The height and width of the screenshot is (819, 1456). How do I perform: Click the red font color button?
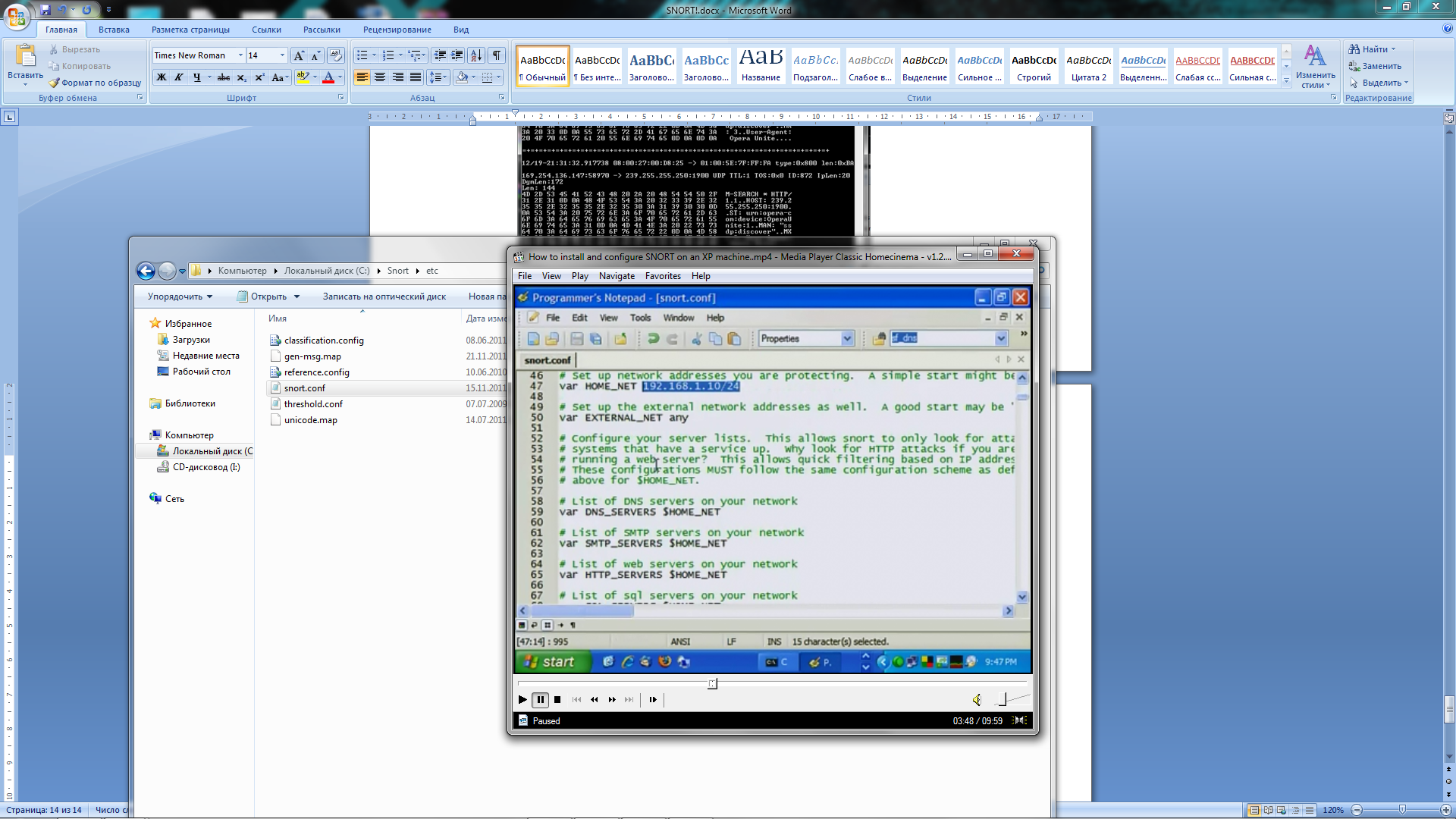click(328, 77)
